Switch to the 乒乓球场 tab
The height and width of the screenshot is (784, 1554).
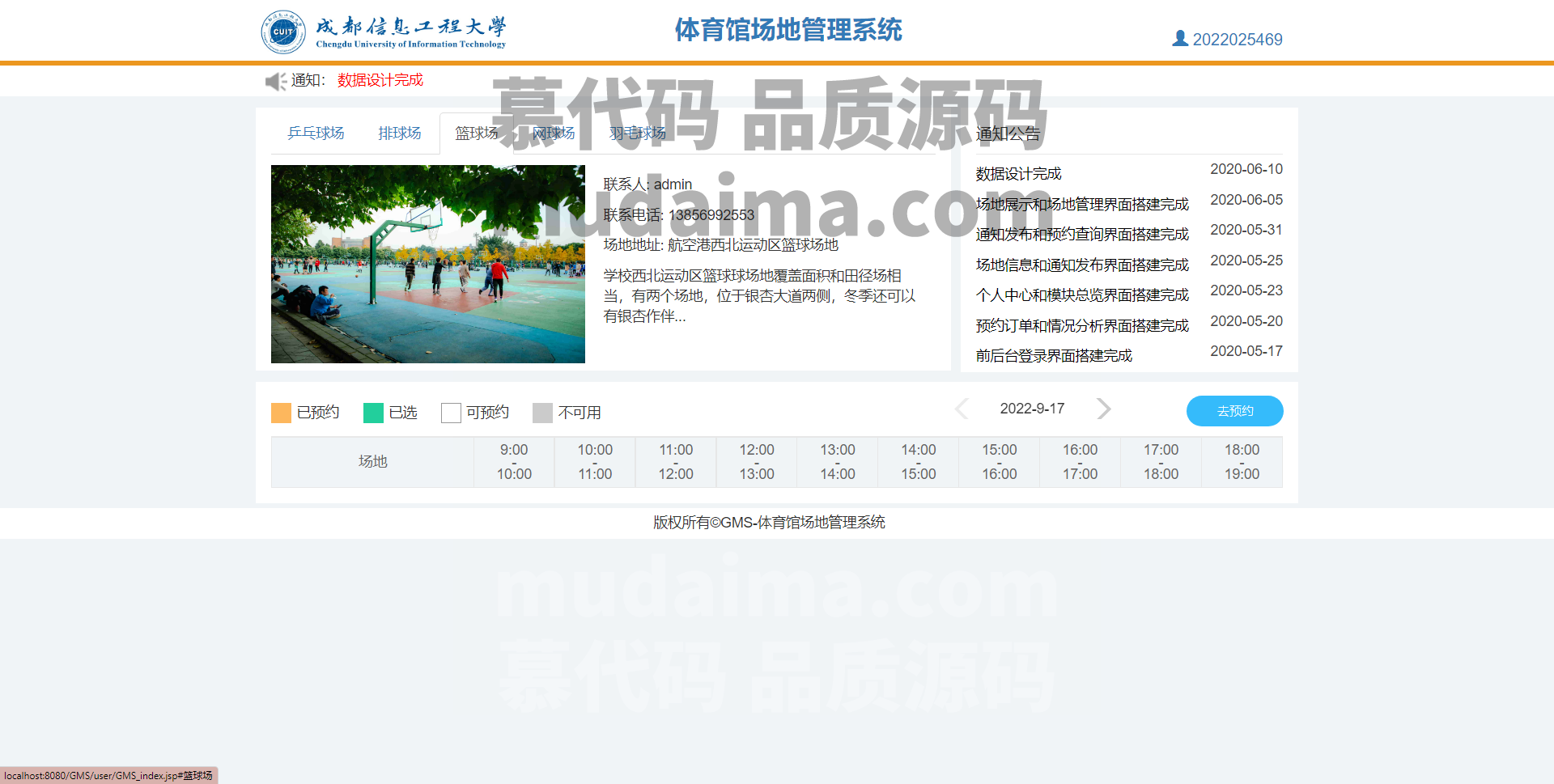coord(316,133)
